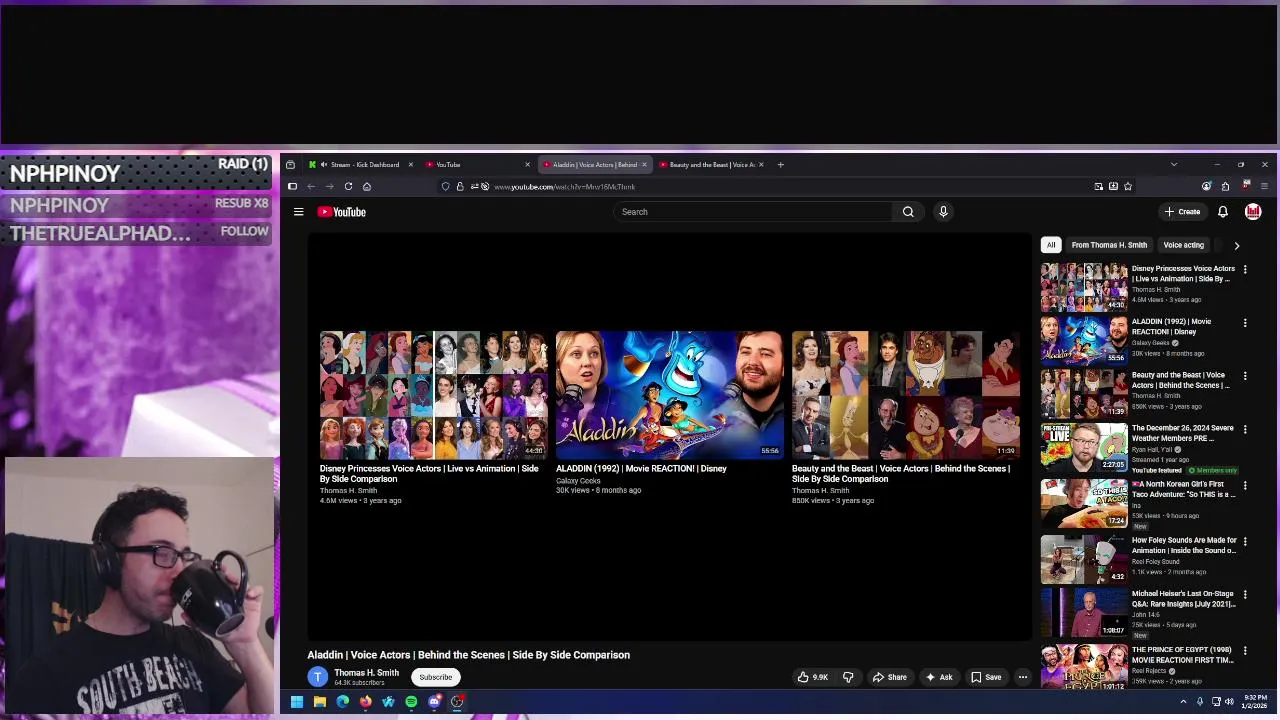This screenshot has width=1280, height=720.
Task: Select the Voice acting filter chip
Action: [1183, 245]
